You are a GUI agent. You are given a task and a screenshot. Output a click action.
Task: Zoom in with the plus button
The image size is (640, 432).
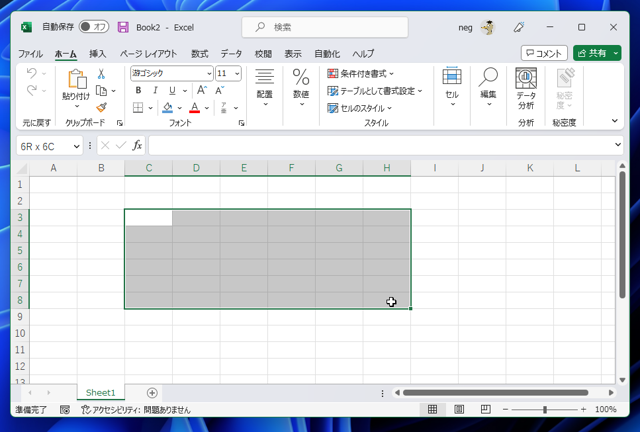(x=583, y=409)
